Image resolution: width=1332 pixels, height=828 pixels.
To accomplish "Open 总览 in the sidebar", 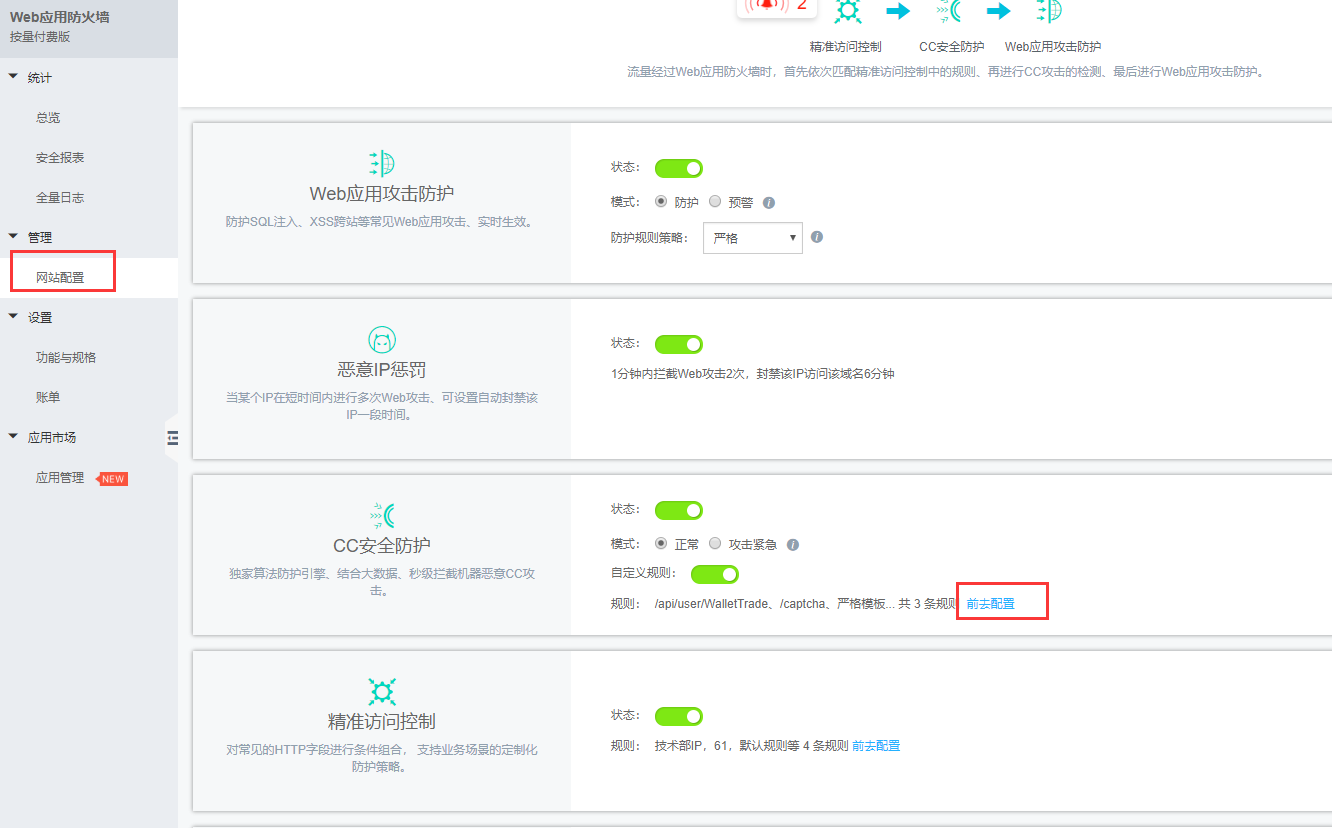I will 48,117.
